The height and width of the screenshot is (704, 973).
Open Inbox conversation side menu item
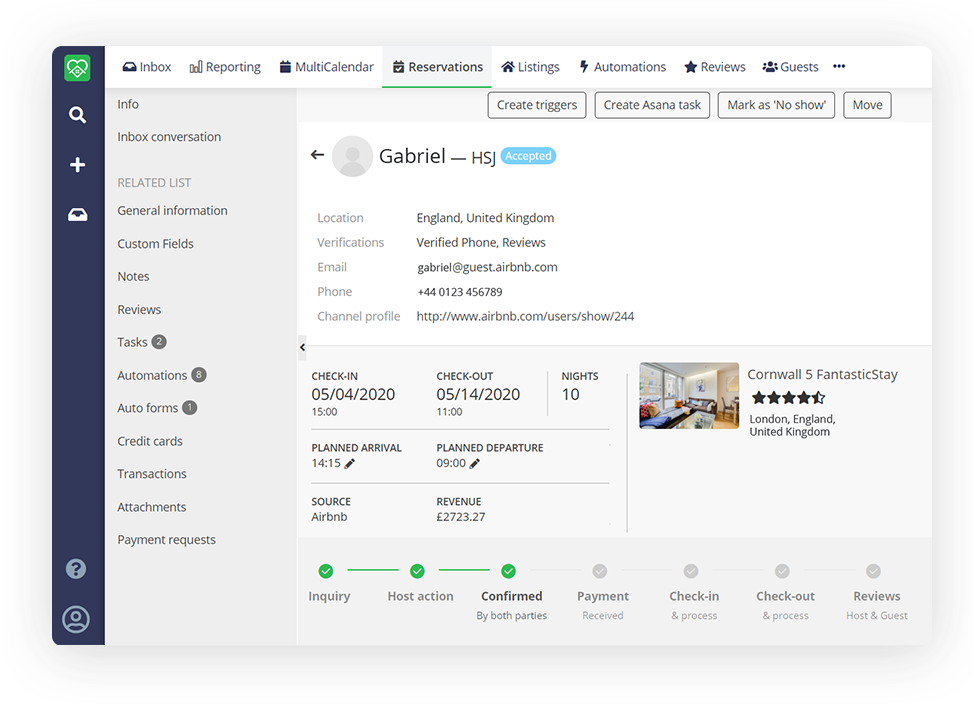click(x=169, y=137)
